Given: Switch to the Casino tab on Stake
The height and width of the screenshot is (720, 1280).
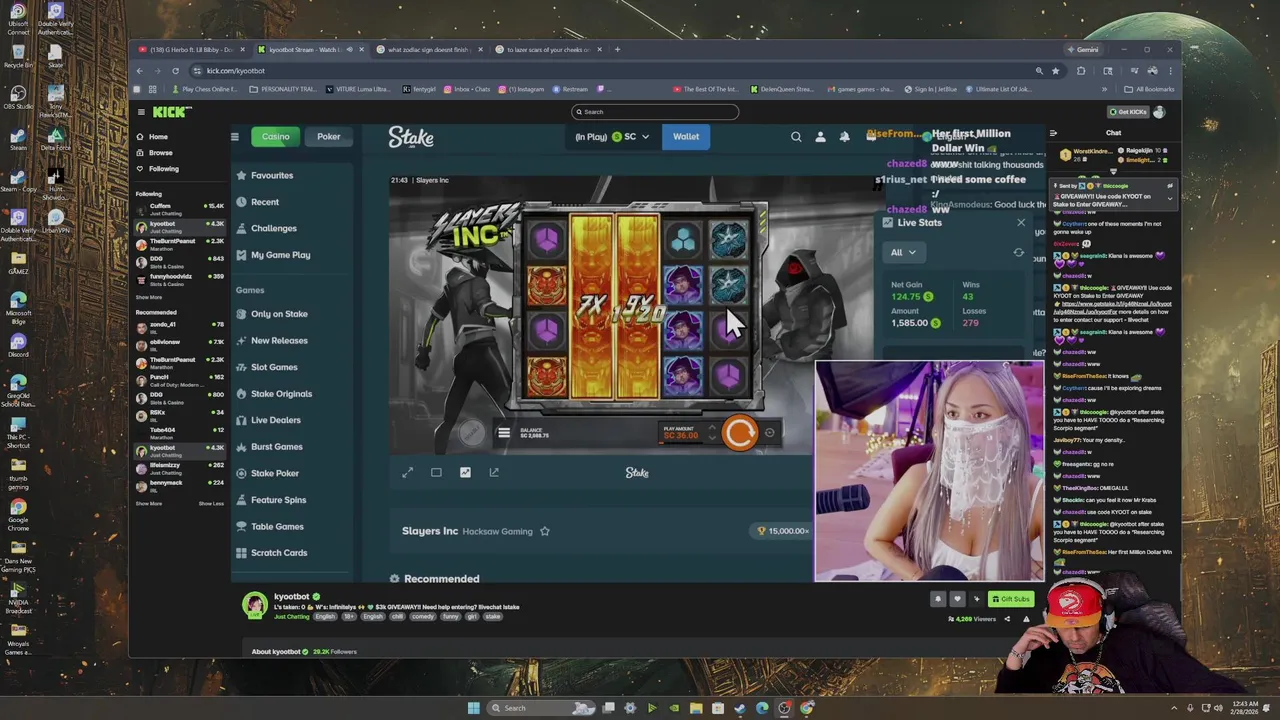Looking at the screenshot, I should coord(275,136).
